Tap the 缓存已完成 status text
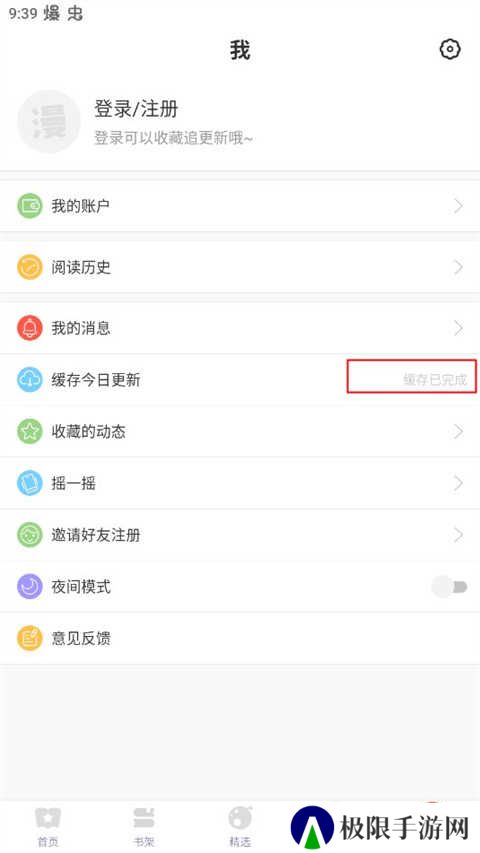480x853 pixels. coord(435,380)
